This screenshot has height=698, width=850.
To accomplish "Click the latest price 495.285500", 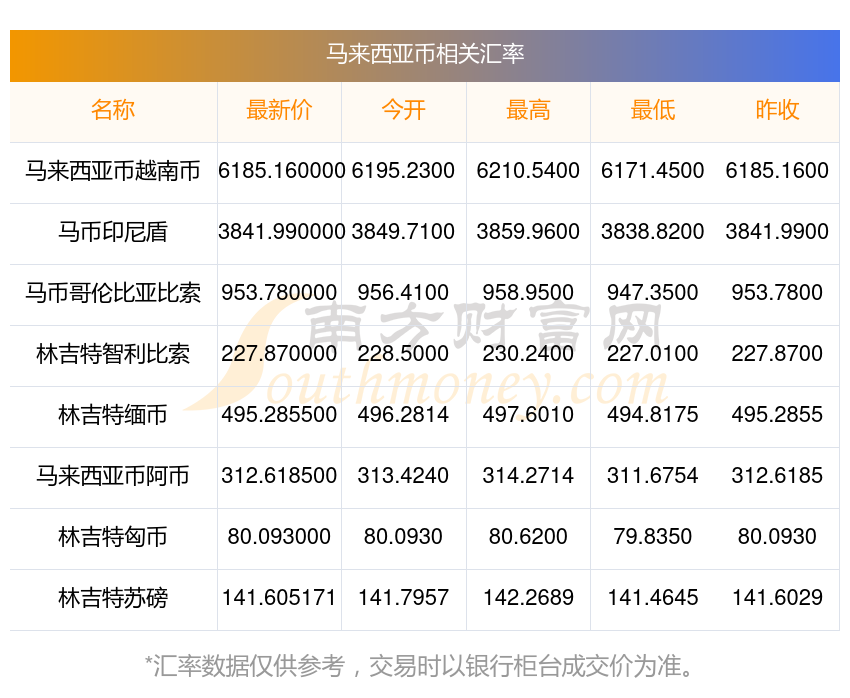I will 279,415.
